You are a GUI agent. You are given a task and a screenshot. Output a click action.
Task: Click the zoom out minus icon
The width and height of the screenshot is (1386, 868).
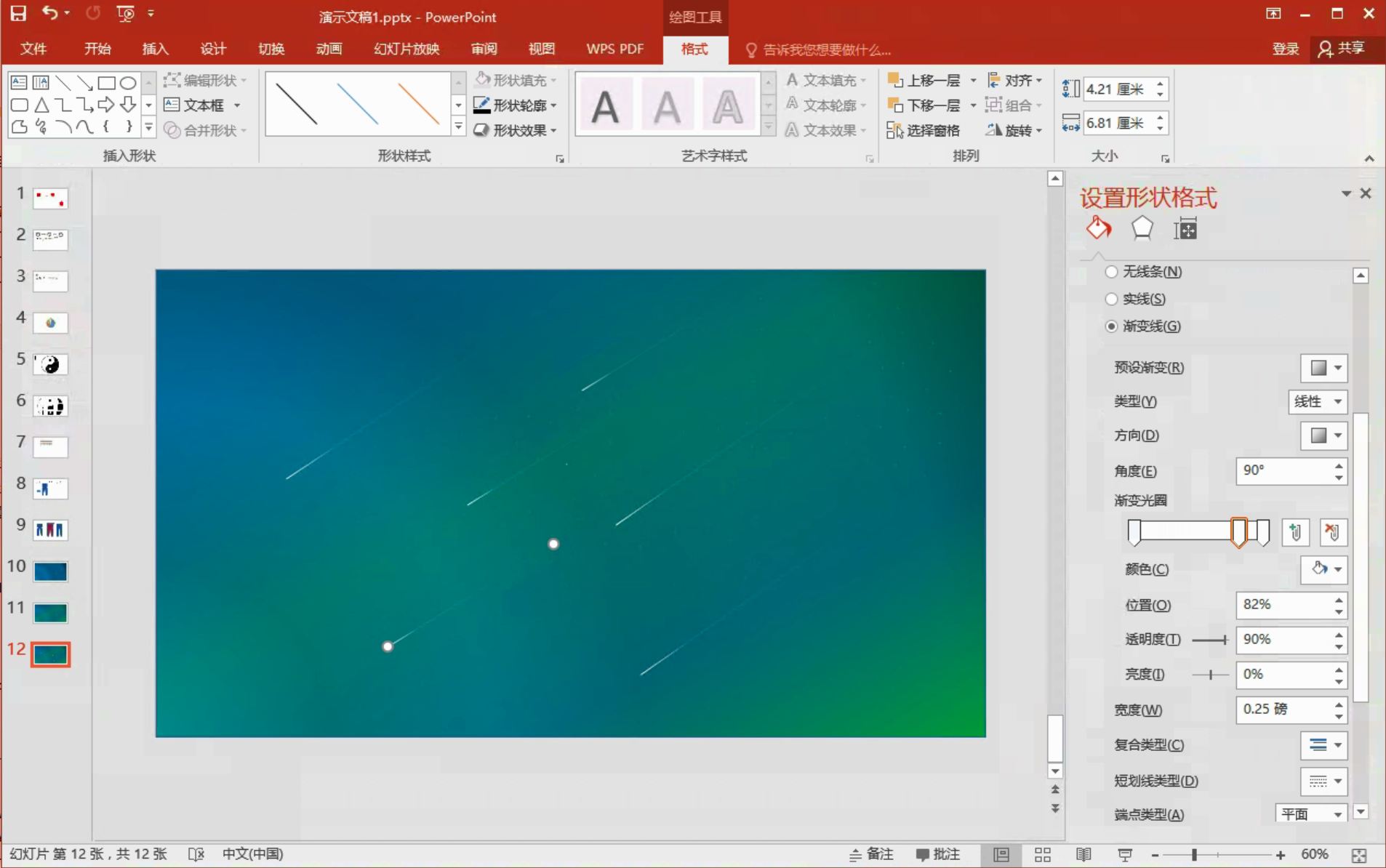click(1155, 855)
